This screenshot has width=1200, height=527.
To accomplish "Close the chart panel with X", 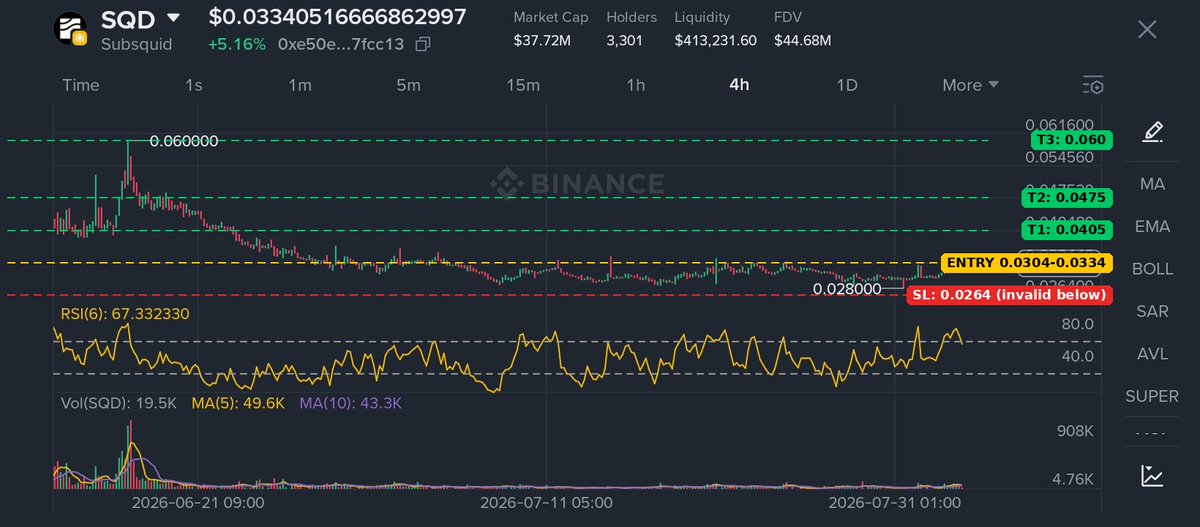I will [x=1147, y=29].
